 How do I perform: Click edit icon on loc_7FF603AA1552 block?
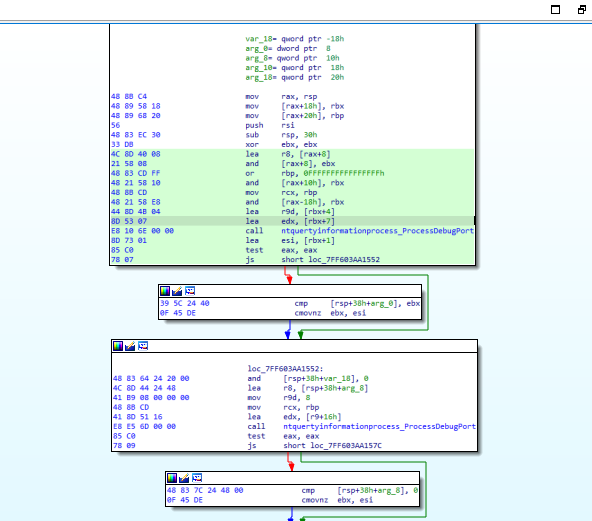[130, 346]
